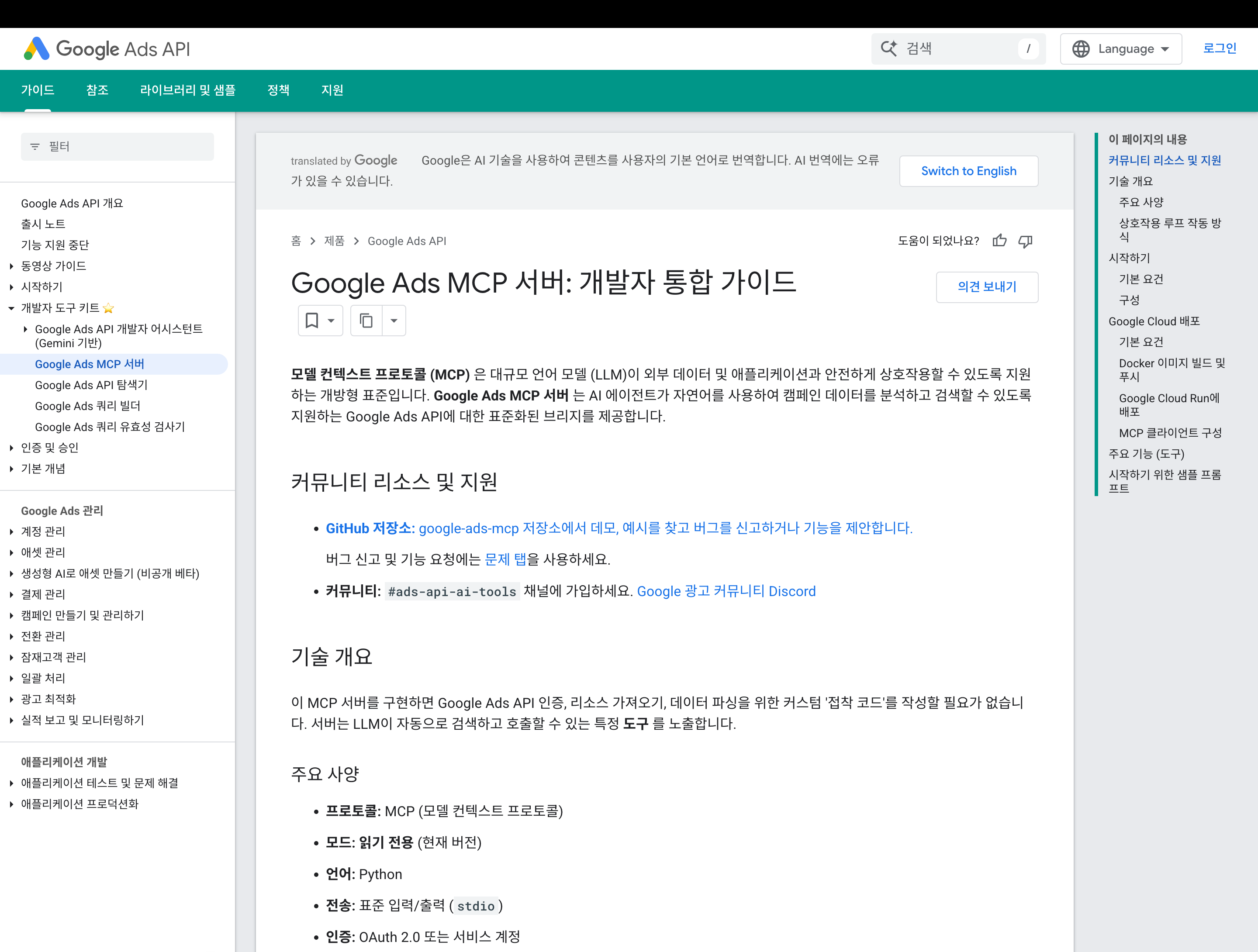The height and width of the screenshot is (952, 1258).
Task: Open Google Ads API 개요 sidebar item
Action: coord(72,204)
